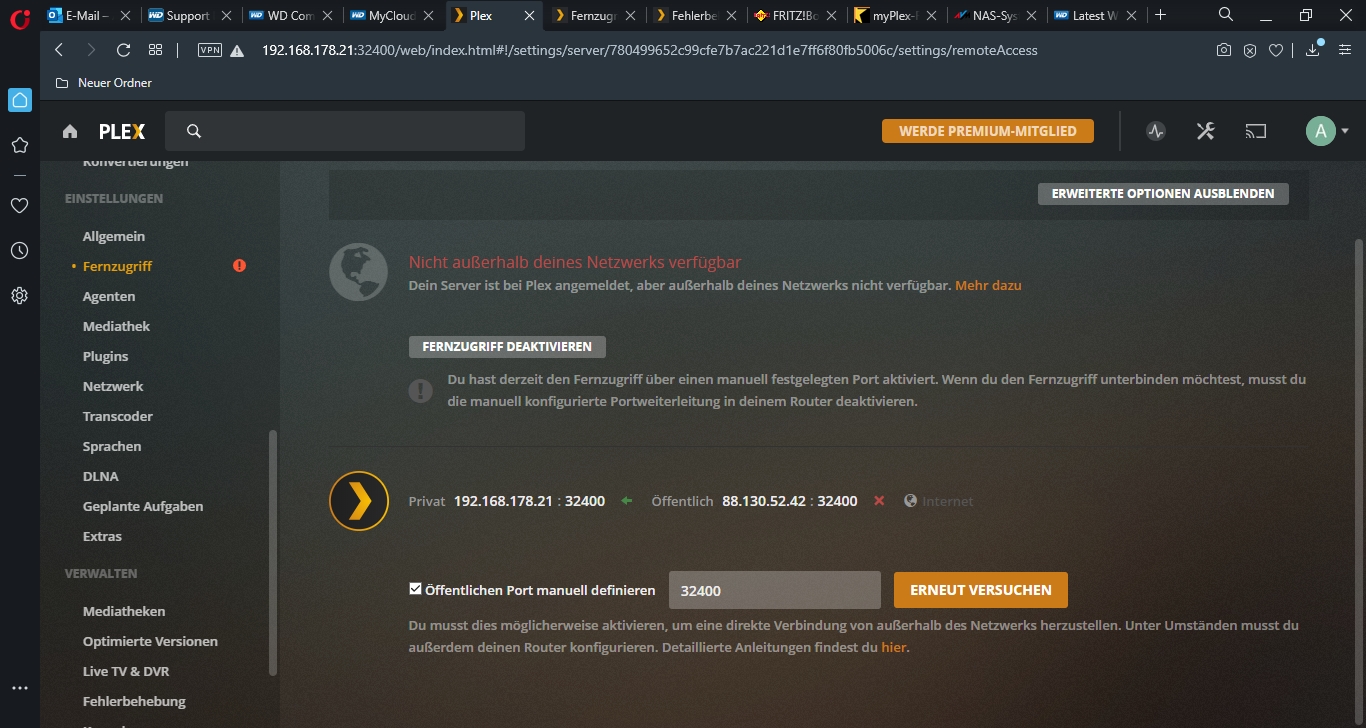
Task: Click the browser forward arrow
Action: (x=91, y=50)
